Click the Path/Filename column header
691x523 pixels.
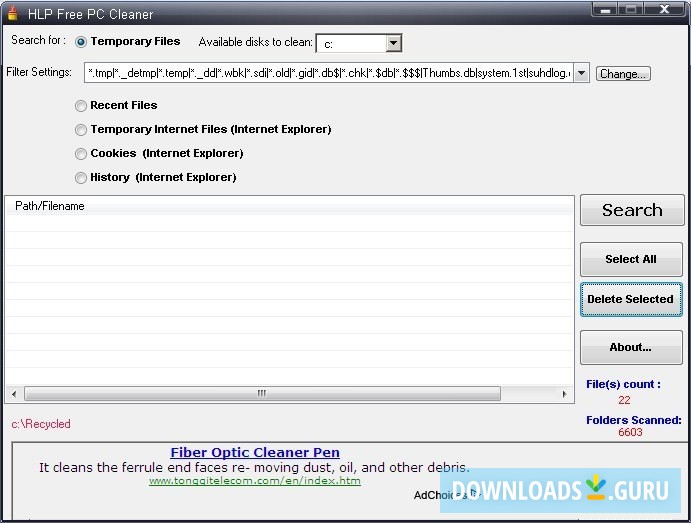289,206
